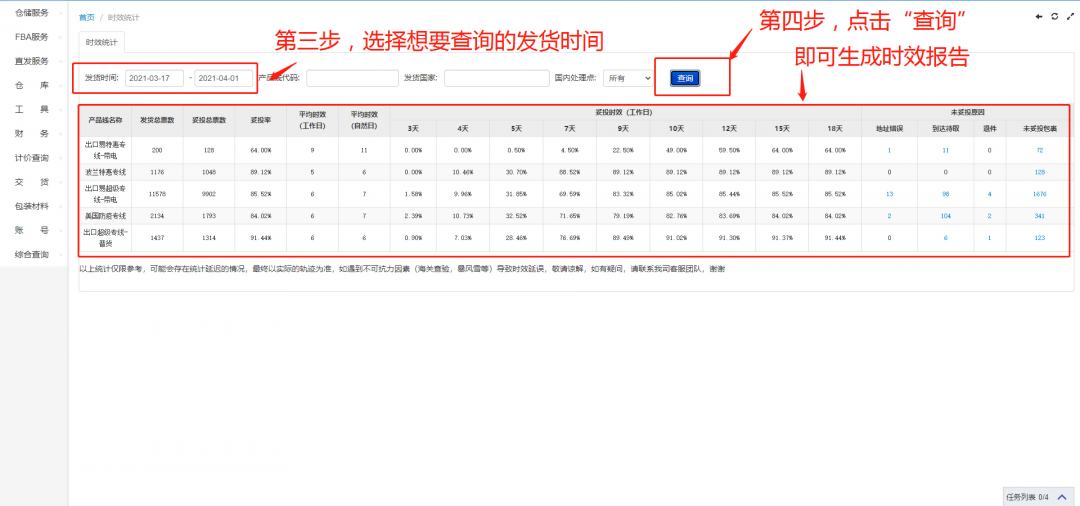Click the 18天 column header

835,129
